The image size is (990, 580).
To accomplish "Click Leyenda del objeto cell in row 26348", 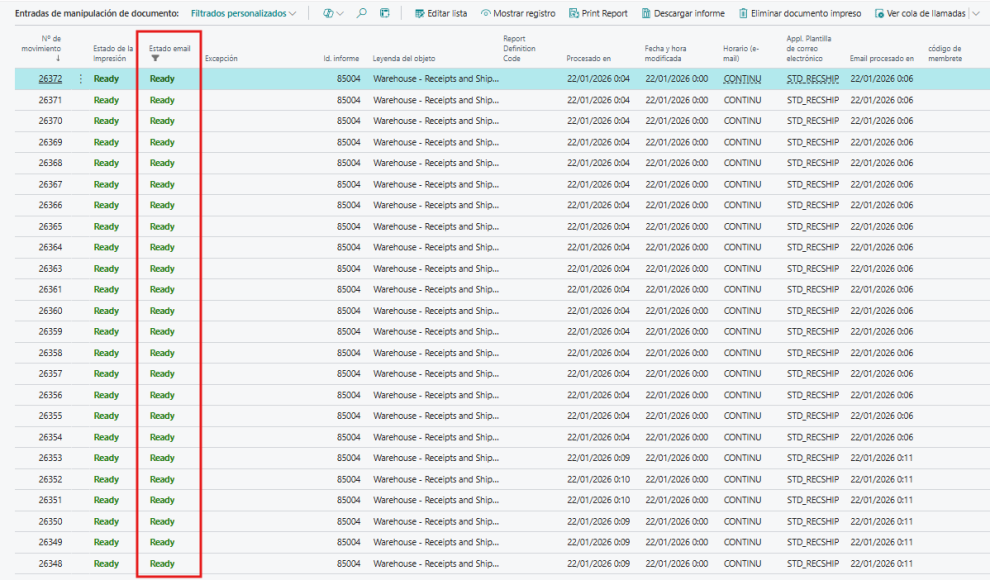I will pos(435,564).
